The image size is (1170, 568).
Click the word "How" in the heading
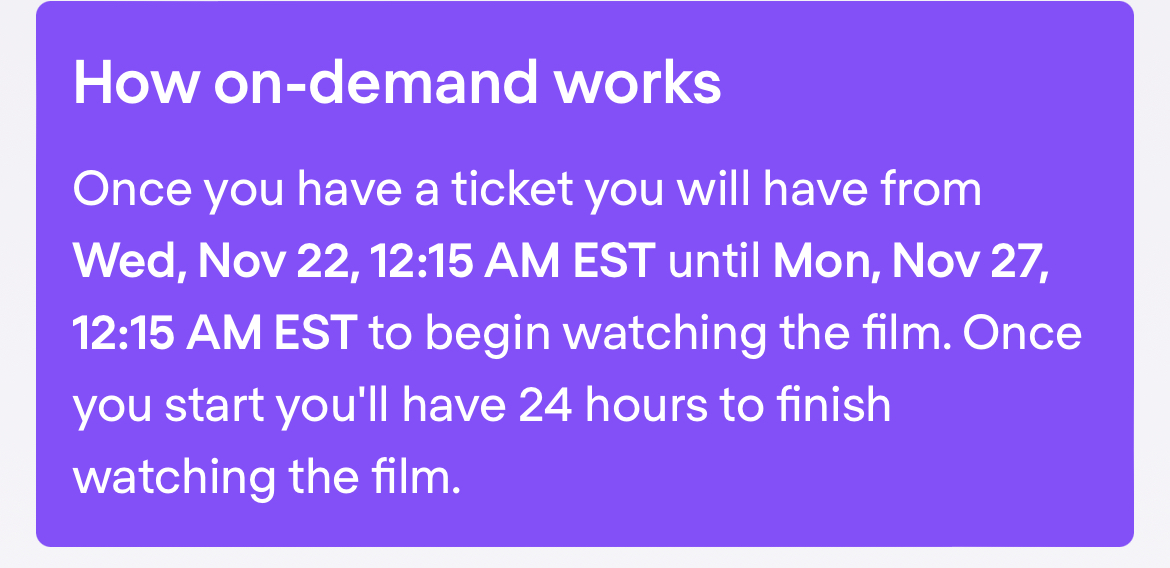[135, 83]
